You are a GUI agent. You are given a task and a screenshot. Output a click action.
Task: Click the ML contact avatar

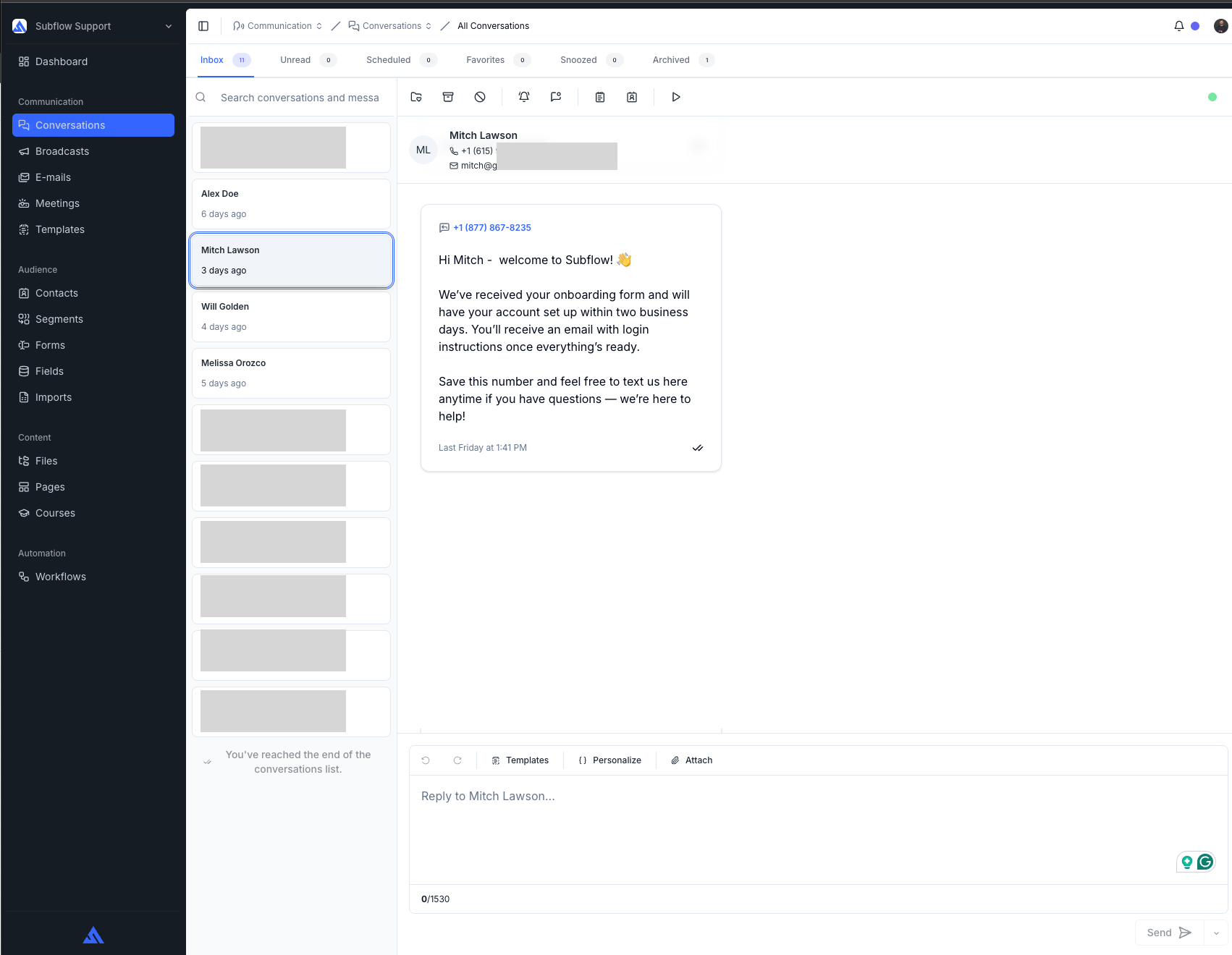[x=423, y=150]
